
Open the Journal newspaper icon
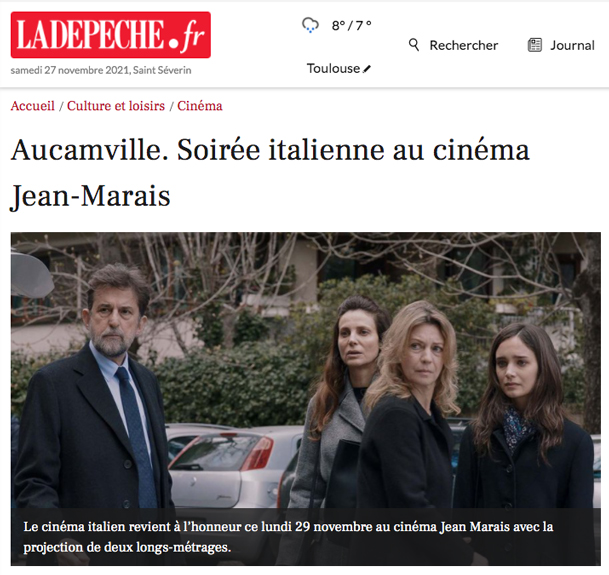tap(534, 45)
